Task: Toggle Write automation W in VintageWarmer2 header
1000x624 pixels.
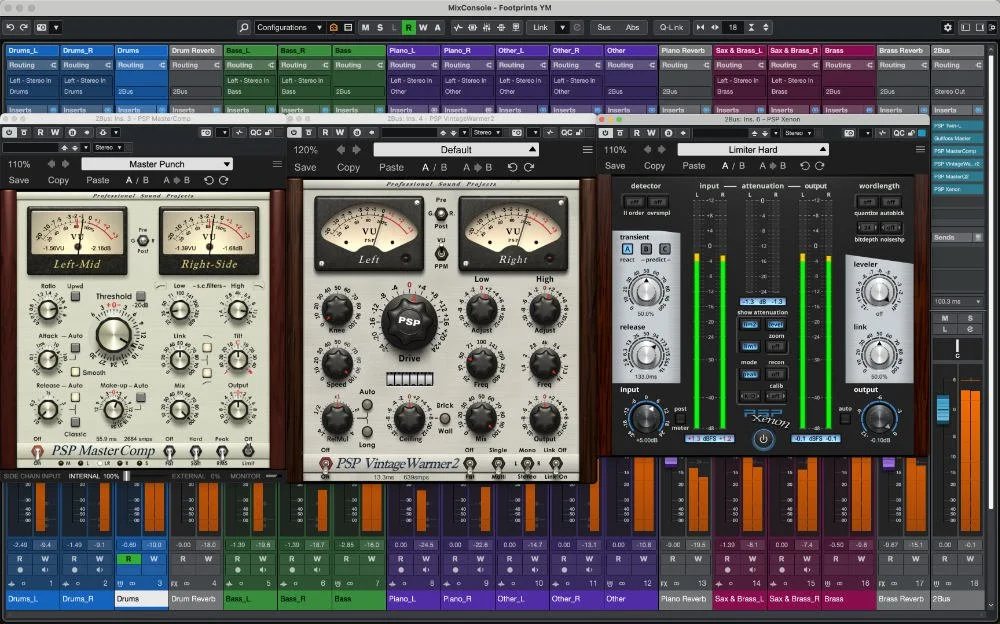Action: 340,132
